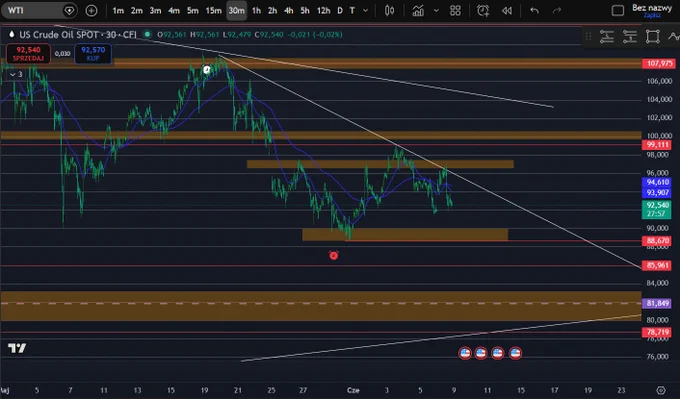Screen dimensions: 680x399
Task: Click the 99,111 red price label
Action: [657, 145]
